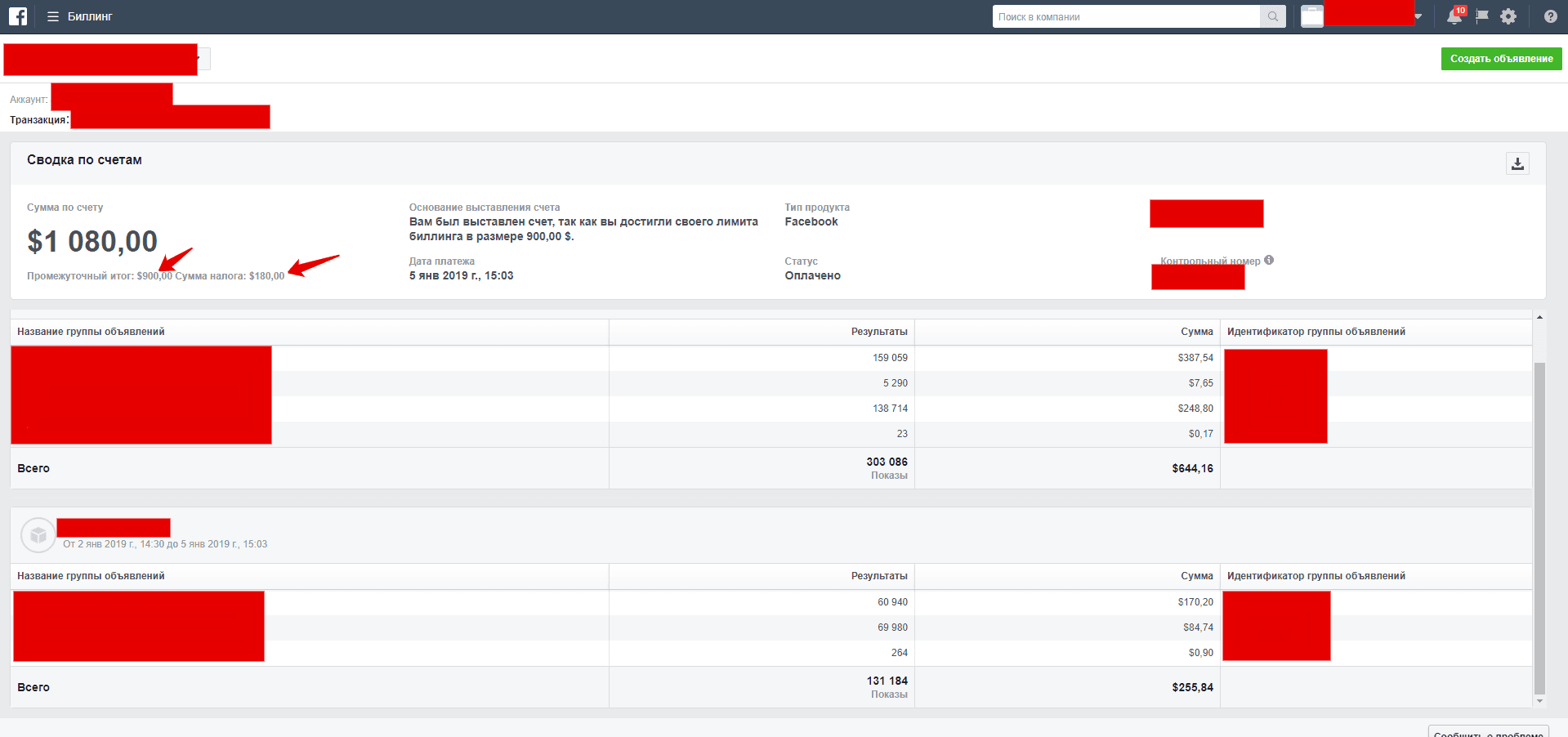Select the 138 714 results cell
This screenshot has width=1568, height=737.
point(890,409)
